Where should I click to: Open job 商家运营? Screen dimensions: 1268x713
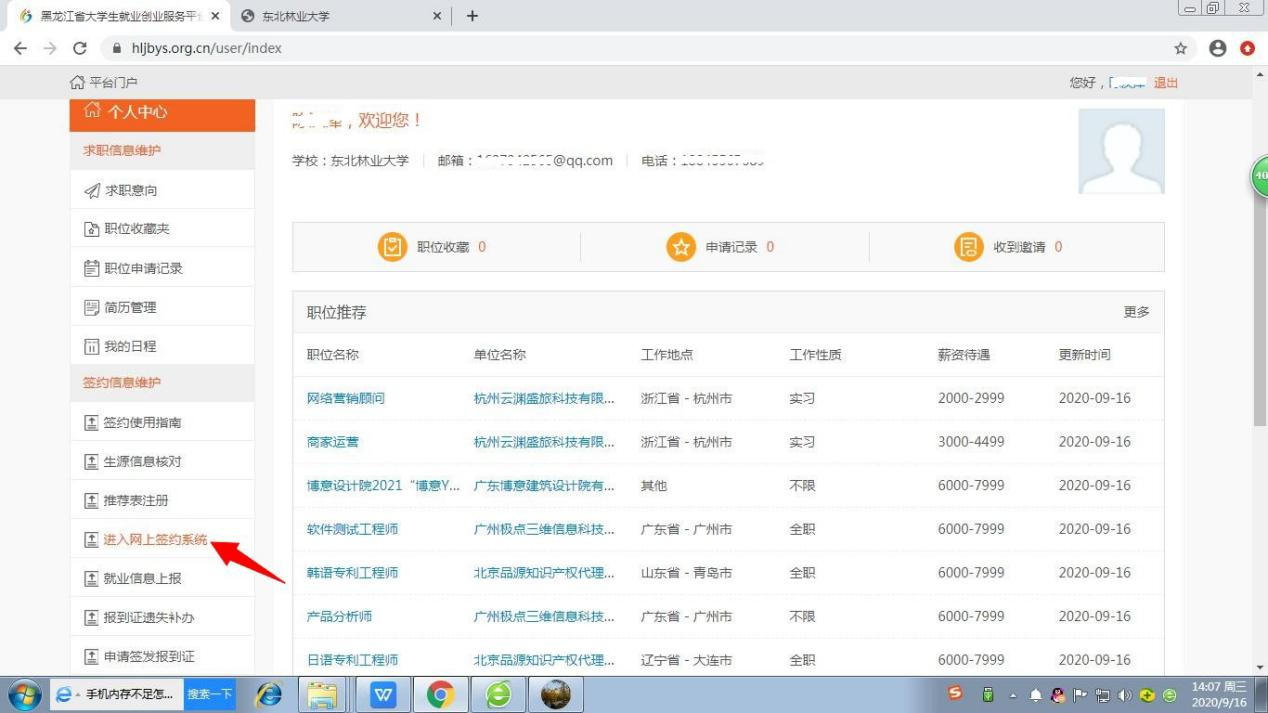pos(332,442)
